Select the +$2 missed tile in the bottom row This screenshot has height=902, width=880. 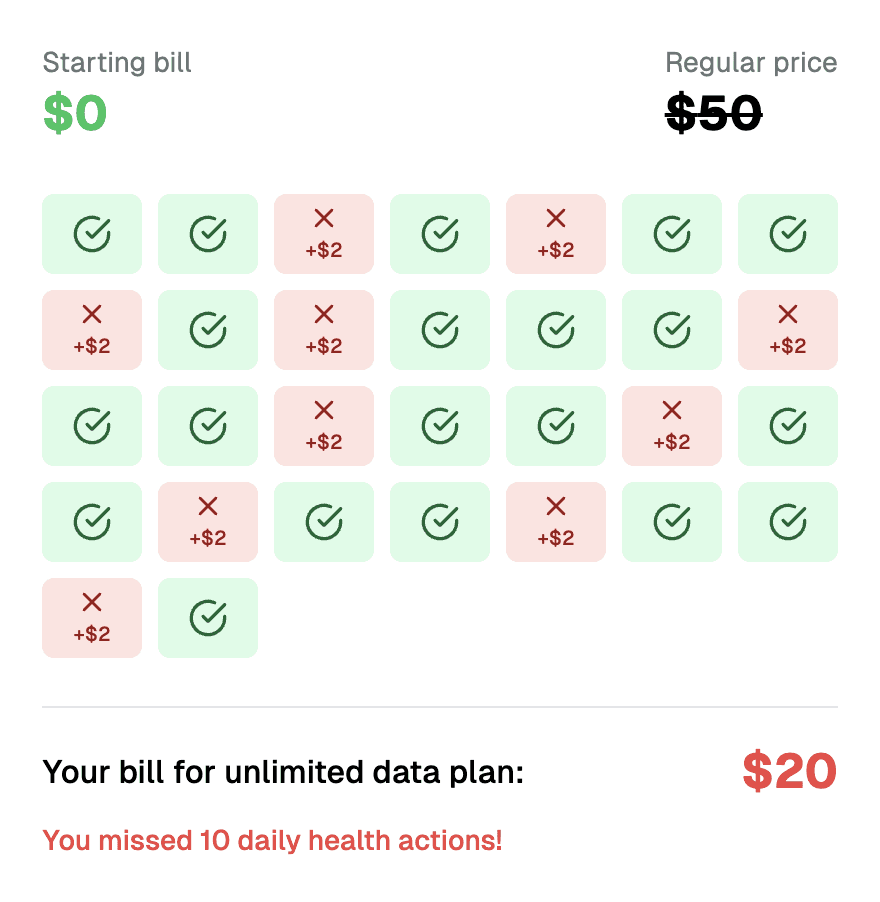click(92, 618)
